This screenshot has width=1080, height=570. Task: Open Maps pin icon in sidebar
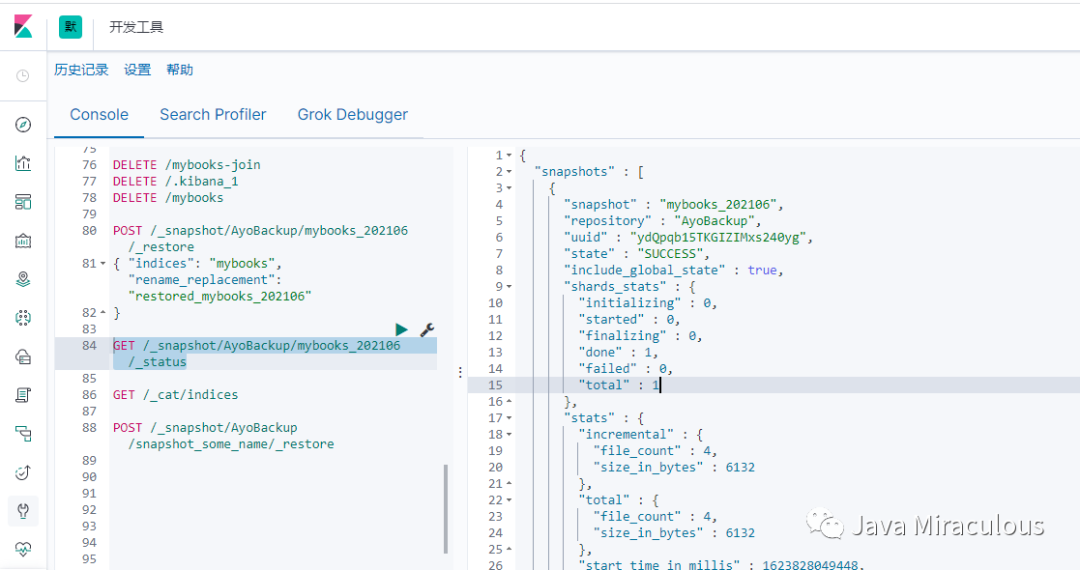23,279
